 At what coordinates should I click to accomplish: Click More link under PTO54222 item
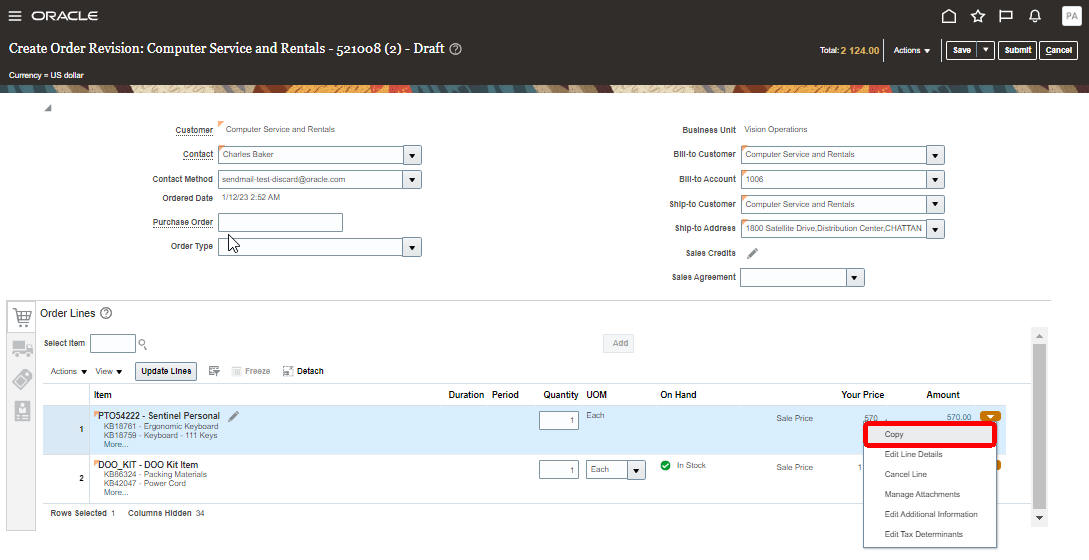tap(115, 445)
